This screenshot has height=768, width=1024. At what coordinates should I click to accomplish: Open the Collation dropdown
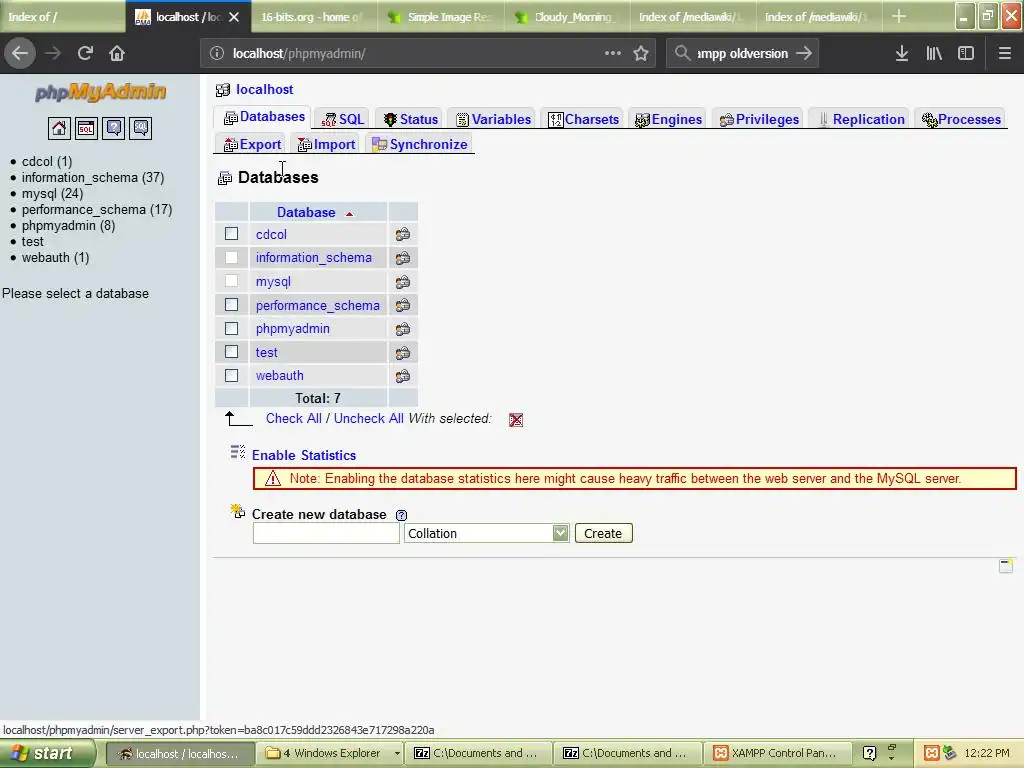click(487, 534)
